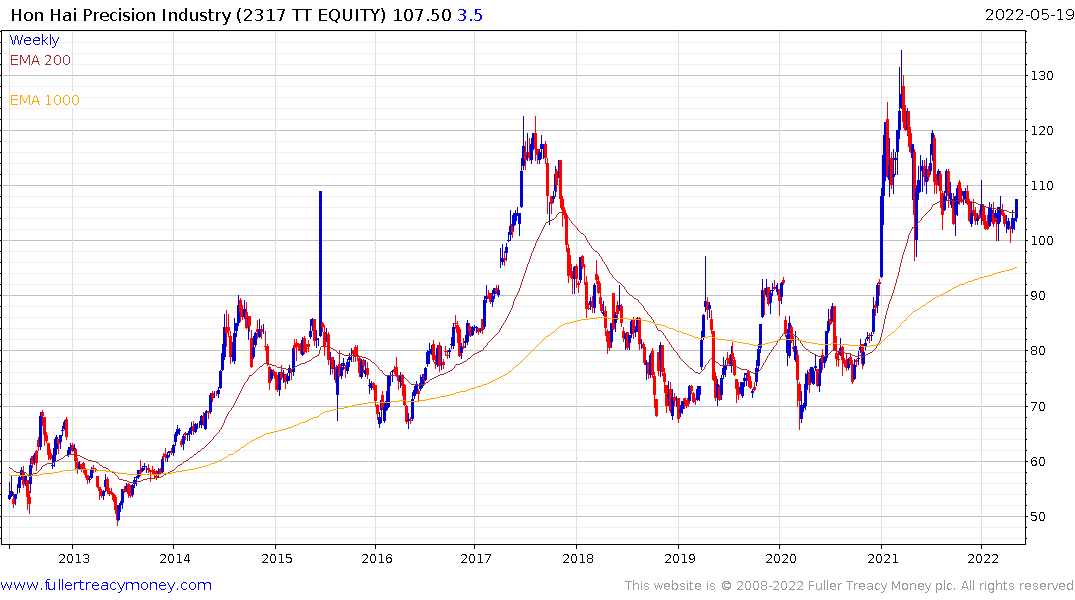Click the 2022 label on the time axis

982,558
